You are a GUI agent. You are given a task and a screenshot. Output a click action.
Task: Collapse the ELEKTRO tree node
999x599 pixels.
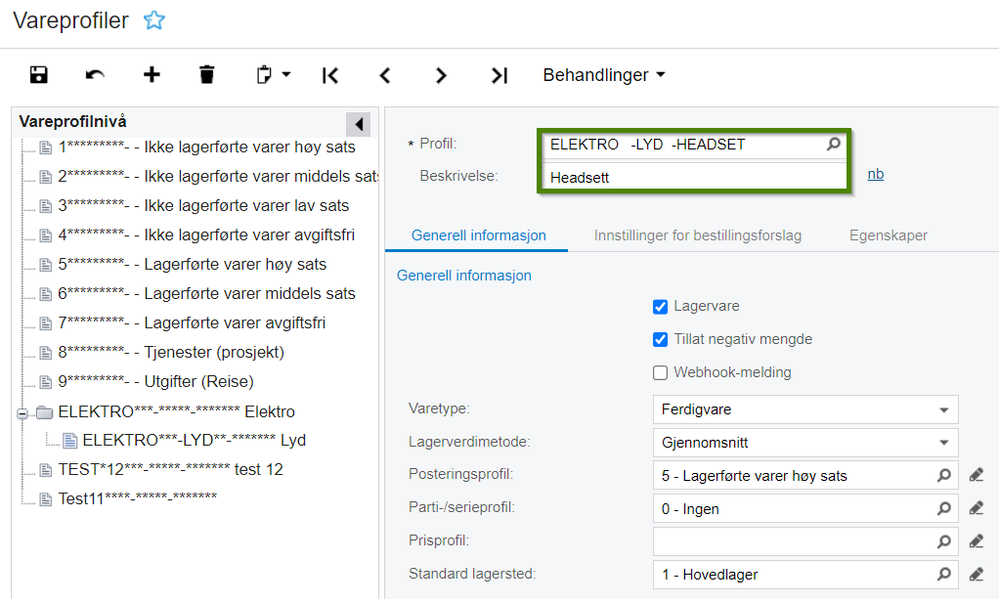tap(22, 414)
